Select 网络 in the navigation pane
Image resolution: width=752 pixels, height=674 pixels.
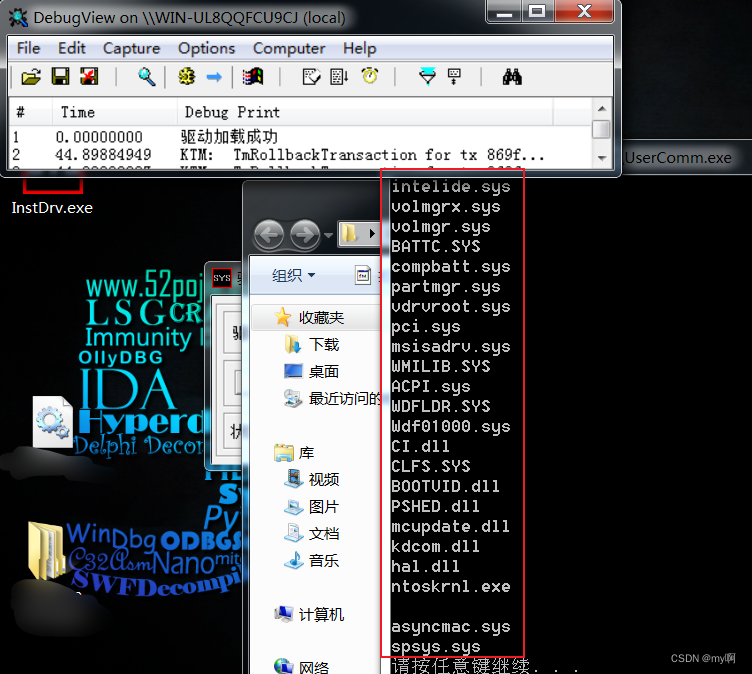[x=302, y=667]
